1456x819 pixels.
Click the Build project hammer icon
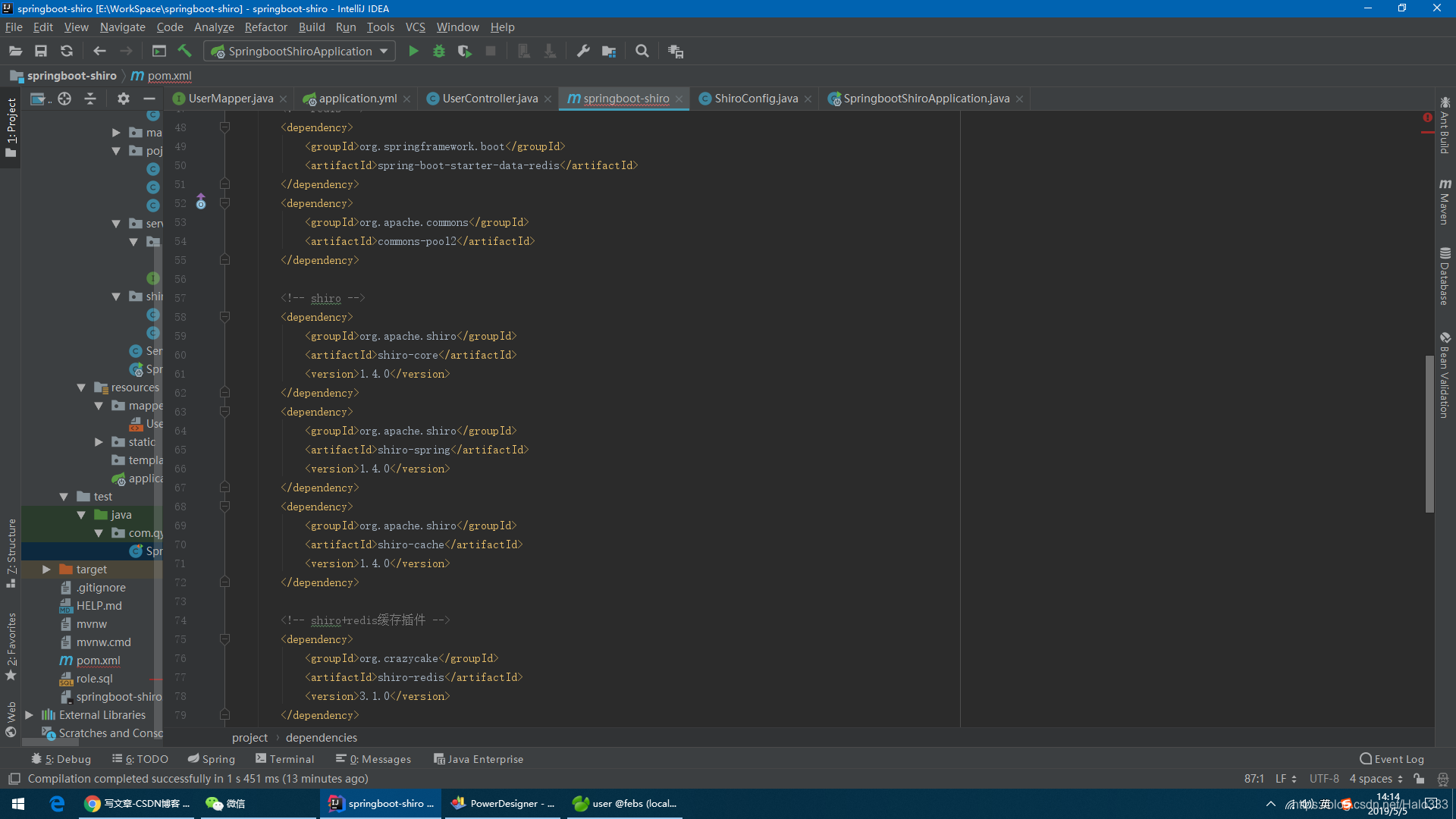pos(184,51)
